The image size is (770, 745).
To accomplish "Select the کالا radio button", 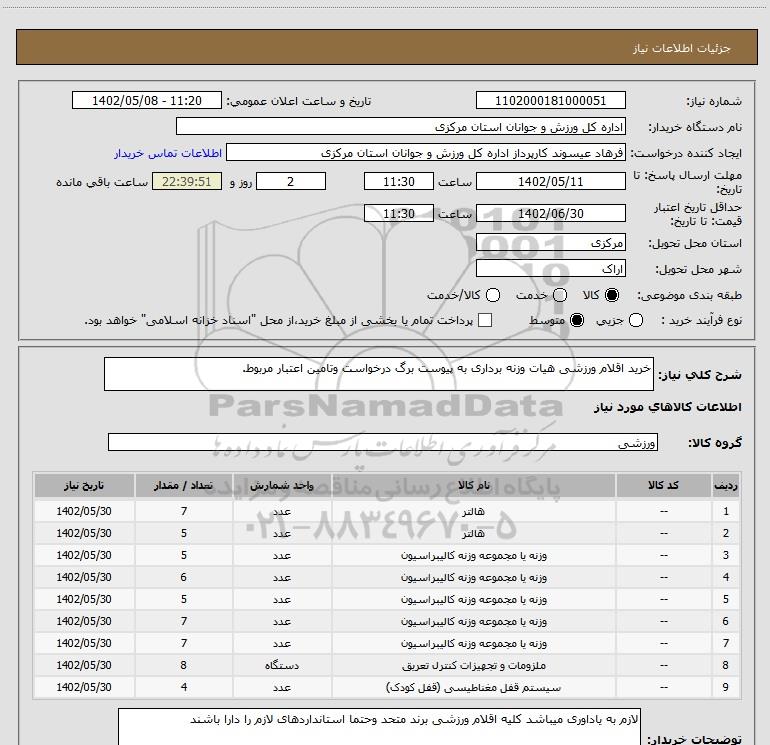I will click(x=612, y=295).
